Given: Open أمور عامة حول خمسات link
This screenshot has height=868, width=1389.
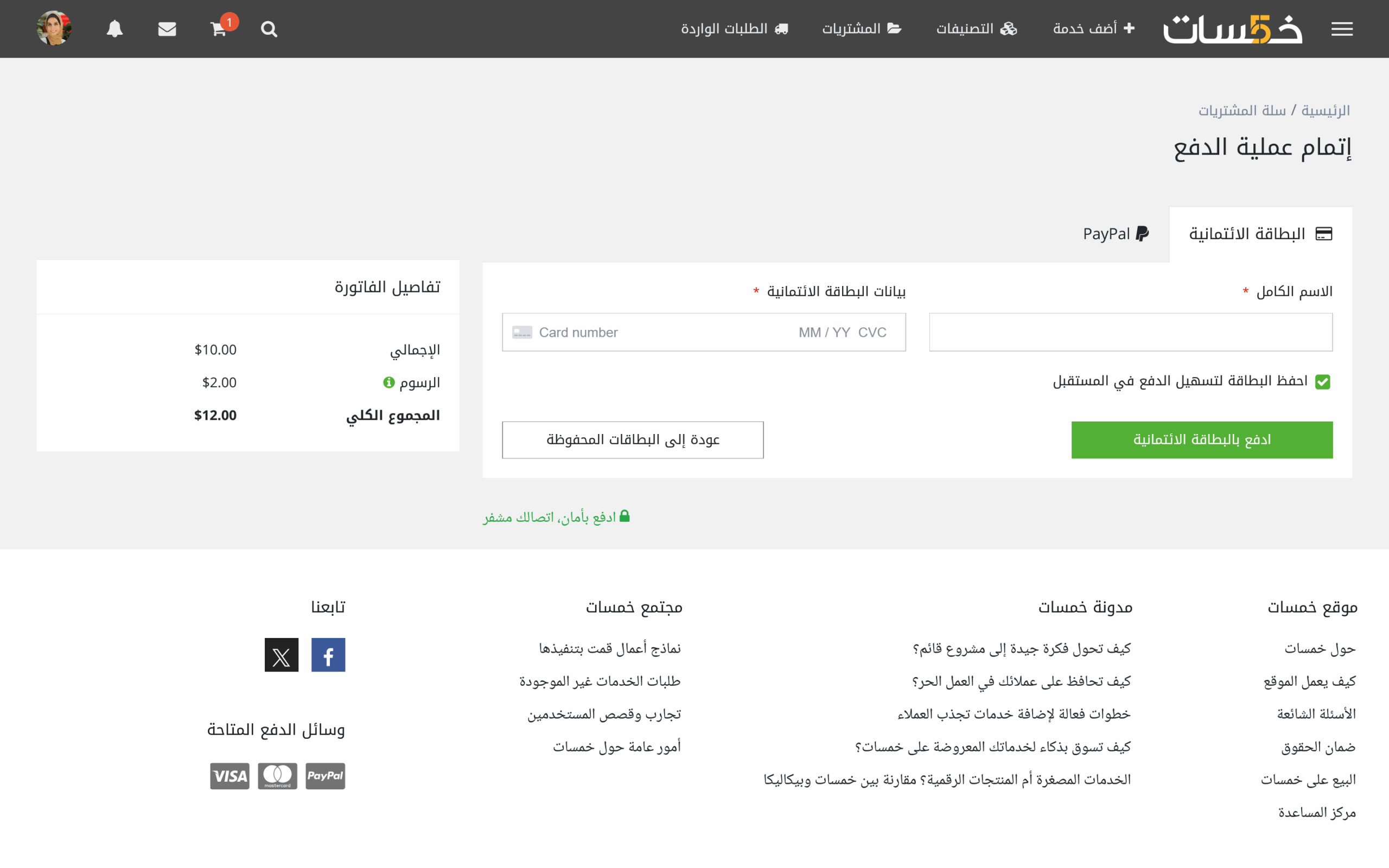Looking at the screenshot, I should pyautogui.click(x=617, y=747).
